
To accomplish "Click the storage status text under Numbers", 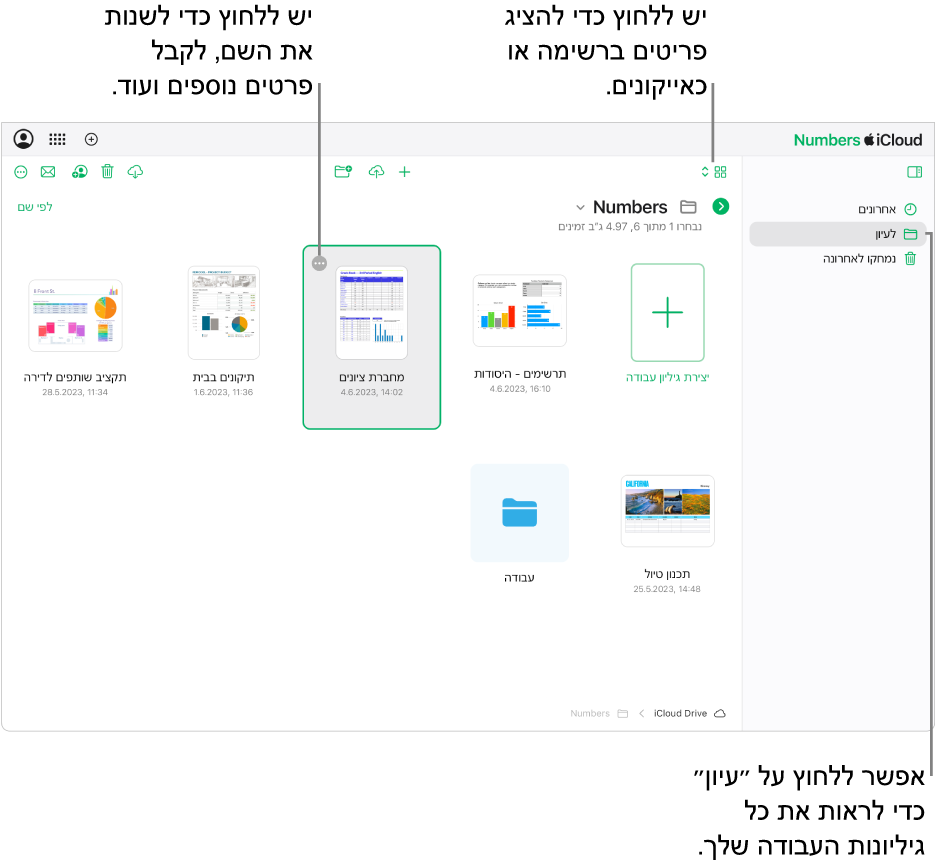I will [x=630, y=227].
